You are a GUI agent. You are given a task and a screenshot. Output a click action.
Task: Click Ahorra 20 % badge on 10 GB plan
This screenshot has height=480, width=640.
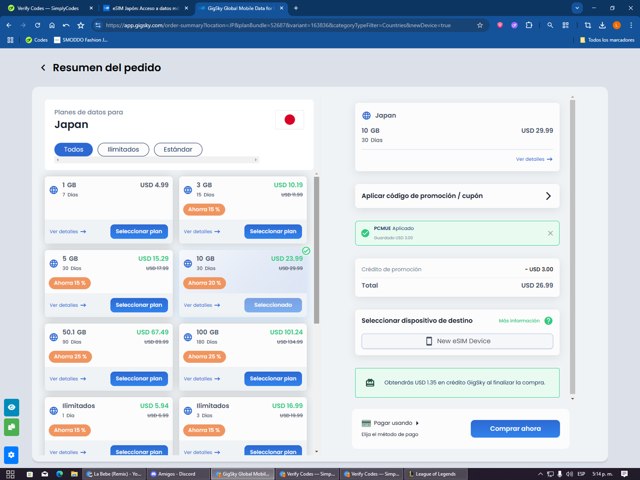(x=204, y=283)
